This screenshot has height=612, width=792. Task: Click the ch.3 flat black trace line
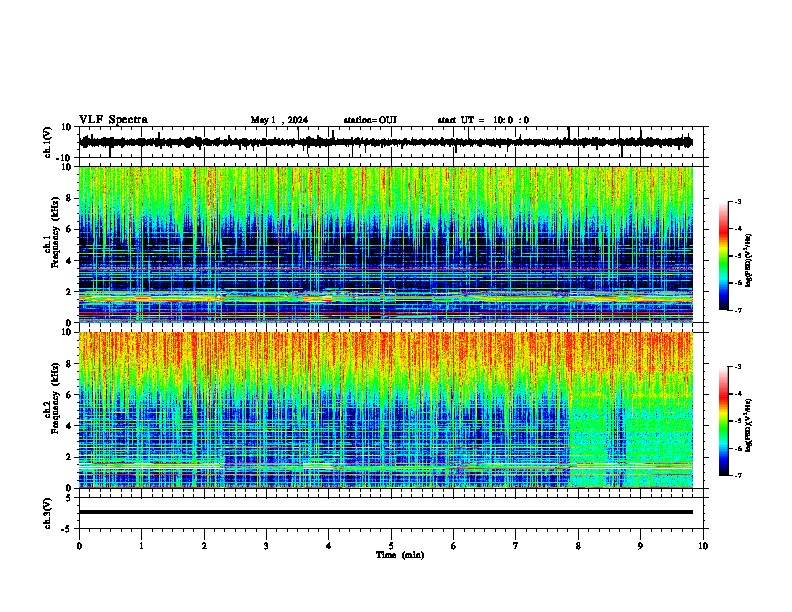(x=386, y=512)
